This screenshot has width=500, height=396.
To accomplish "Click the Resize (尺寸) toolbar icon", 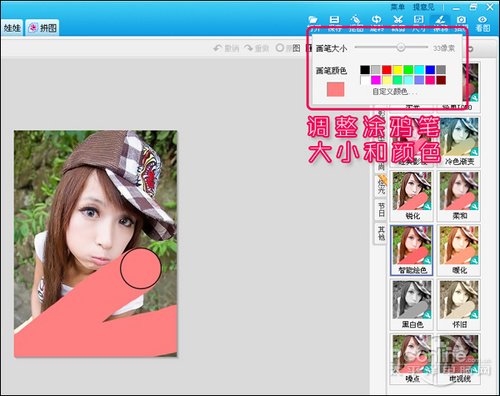I will (x=419, y=20).
